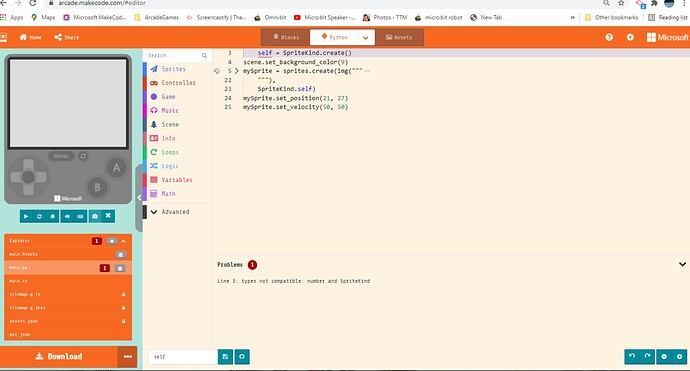The width and height of the screenshot is (690, 371).
Task: Tap the simulator A button
Action: 116,168
